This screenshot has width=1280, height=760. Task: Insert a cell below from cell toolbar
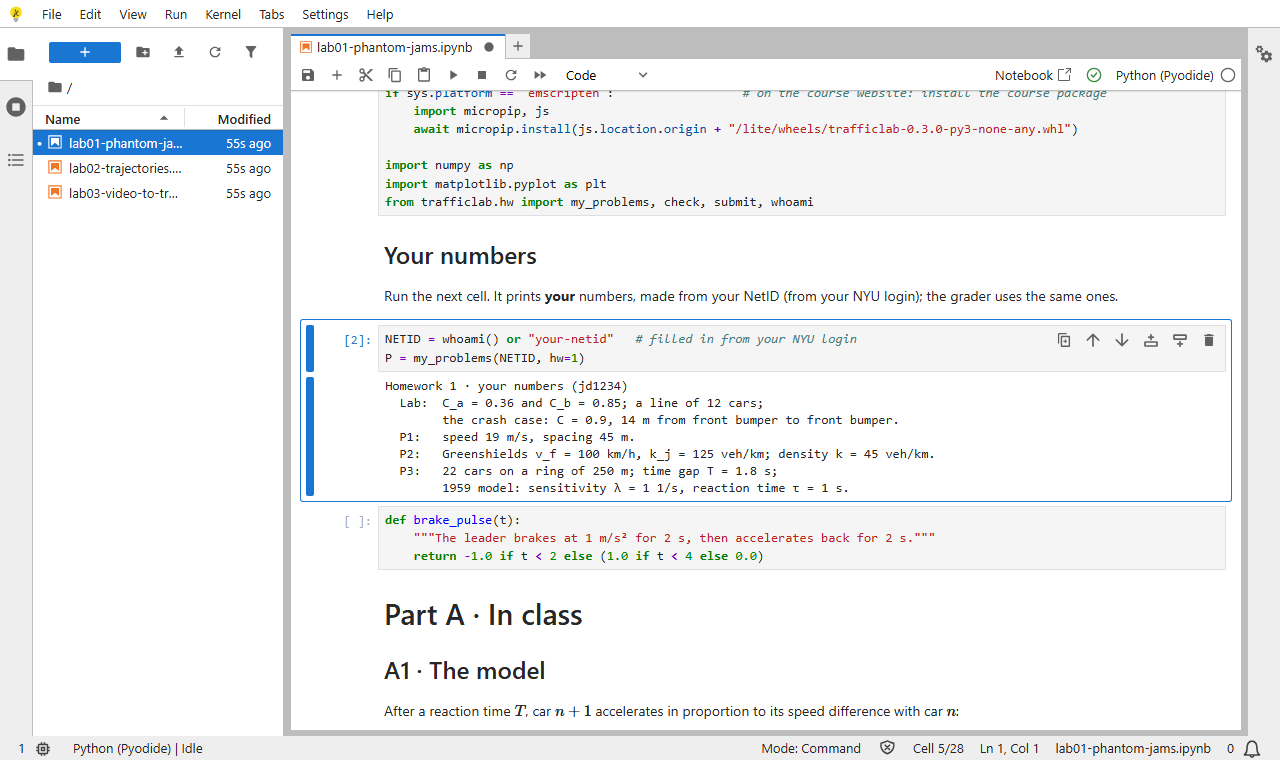[x=1180, y=340]
